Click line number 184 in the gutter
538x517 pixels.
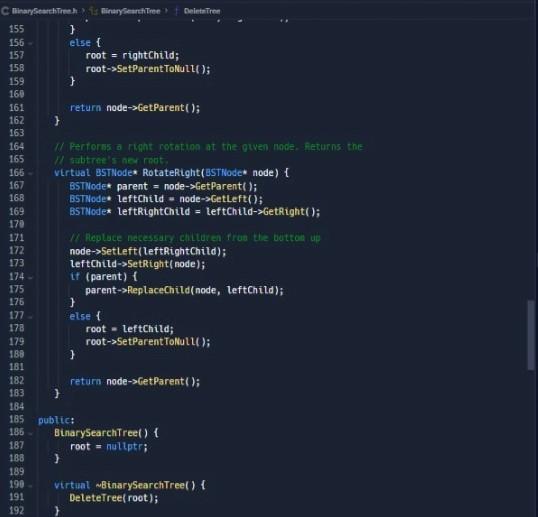click(16, 407)
